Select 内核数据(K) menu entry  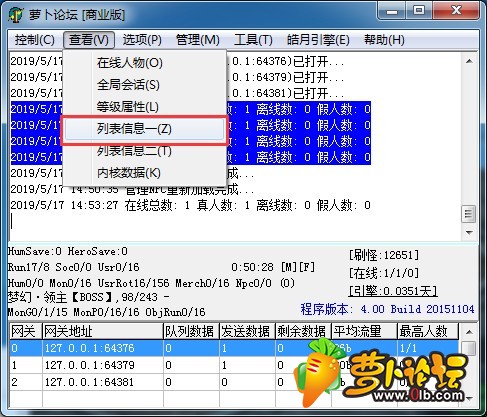(x=144, y=173)
